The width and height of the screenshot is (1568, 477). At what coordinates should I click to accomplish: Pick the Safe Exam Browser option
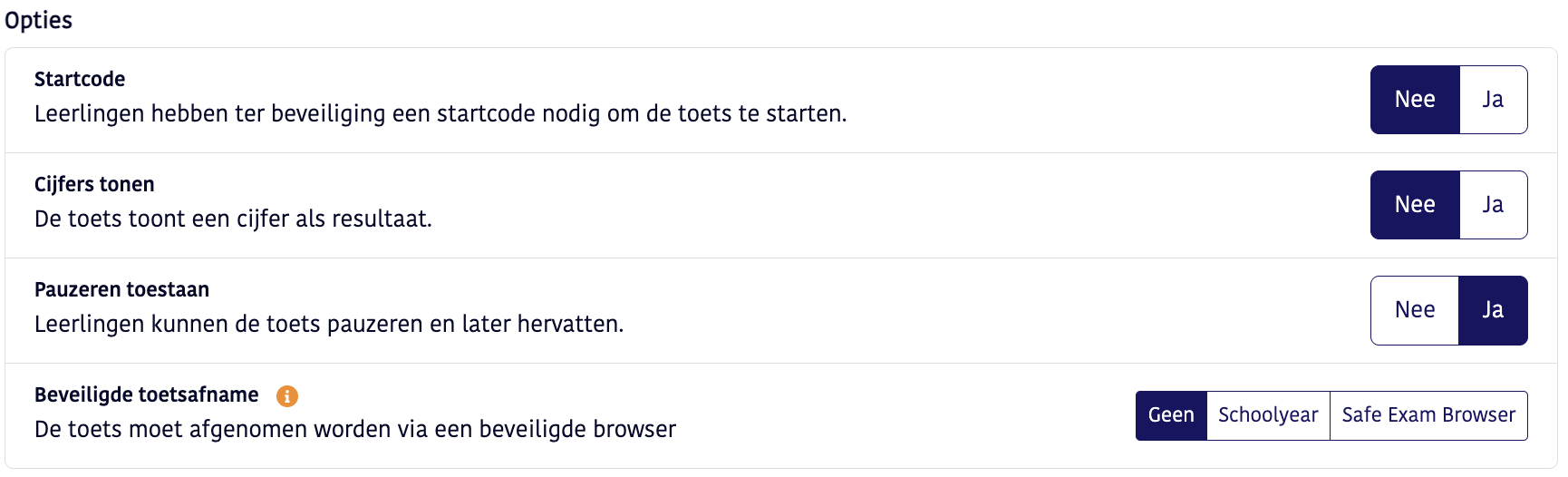pyautogui.click(x=1428, y=415)
